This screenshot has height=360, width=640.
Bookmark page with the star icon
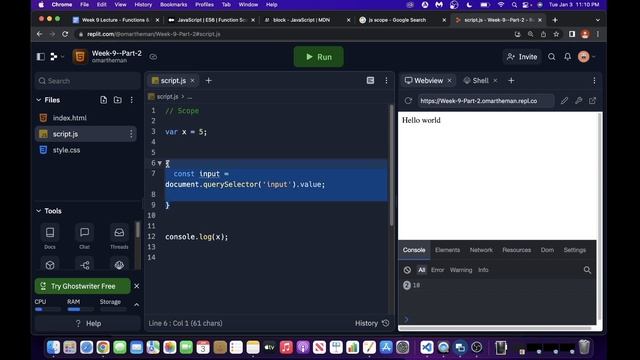(556, 34)
